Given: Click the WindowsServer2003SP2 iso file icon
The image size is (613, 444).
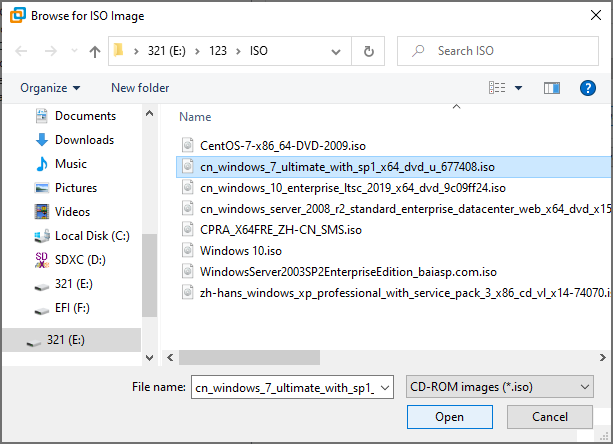Looking at the screenshot, I should tap(188, 272).
